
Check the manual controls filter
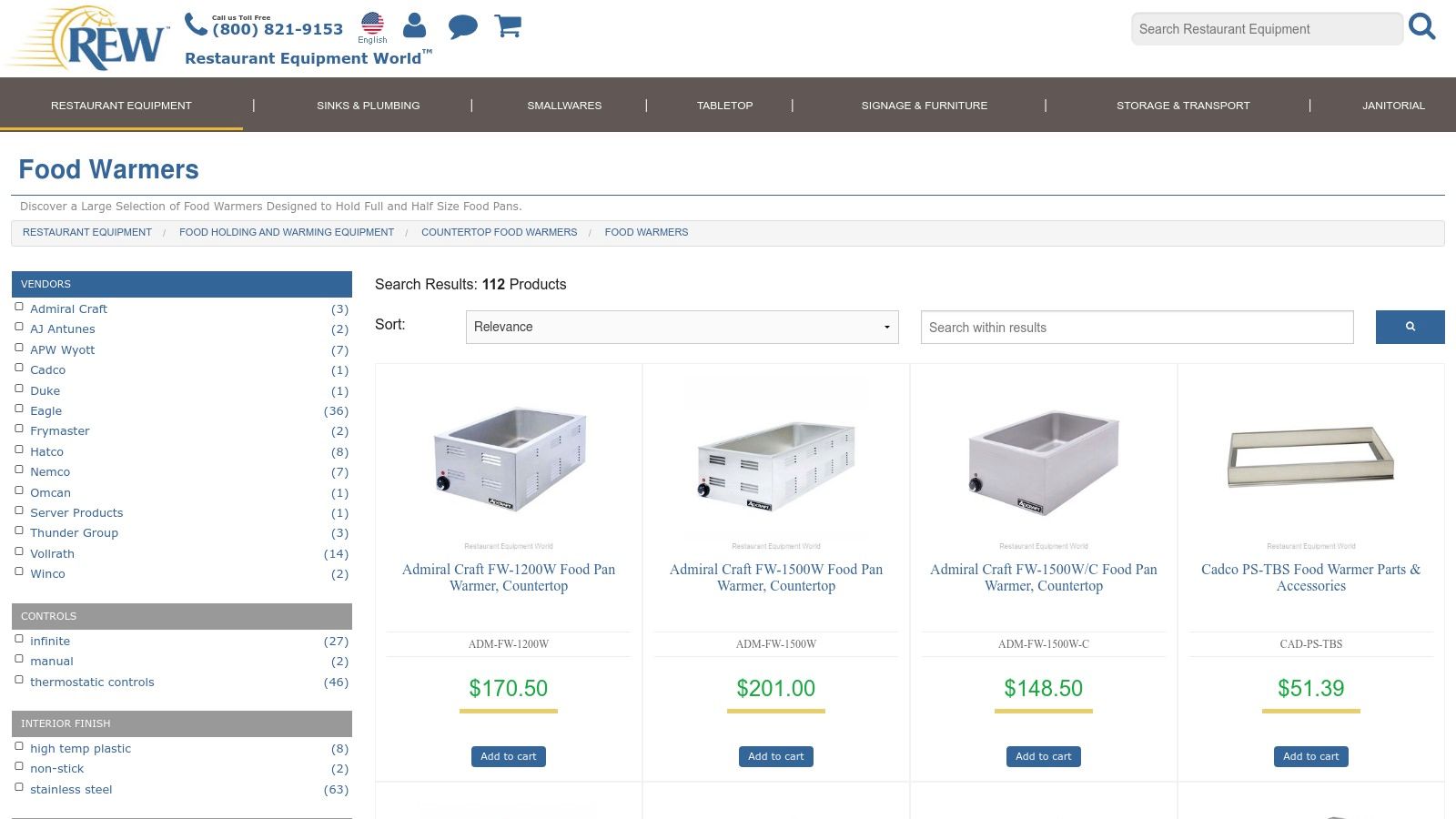tap(19, 659)
